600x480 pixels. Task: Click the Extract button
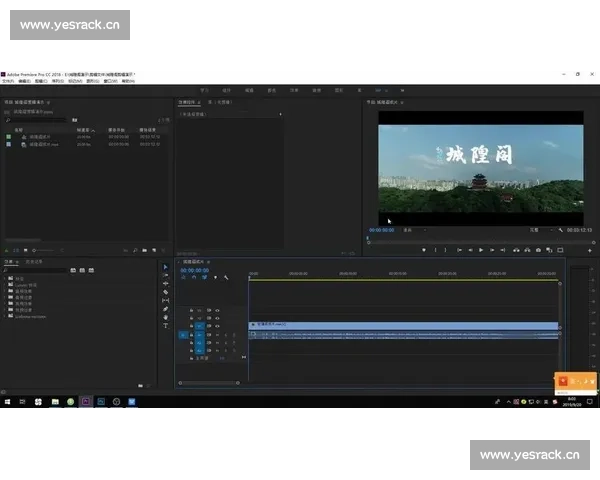[x=527, y=250]
